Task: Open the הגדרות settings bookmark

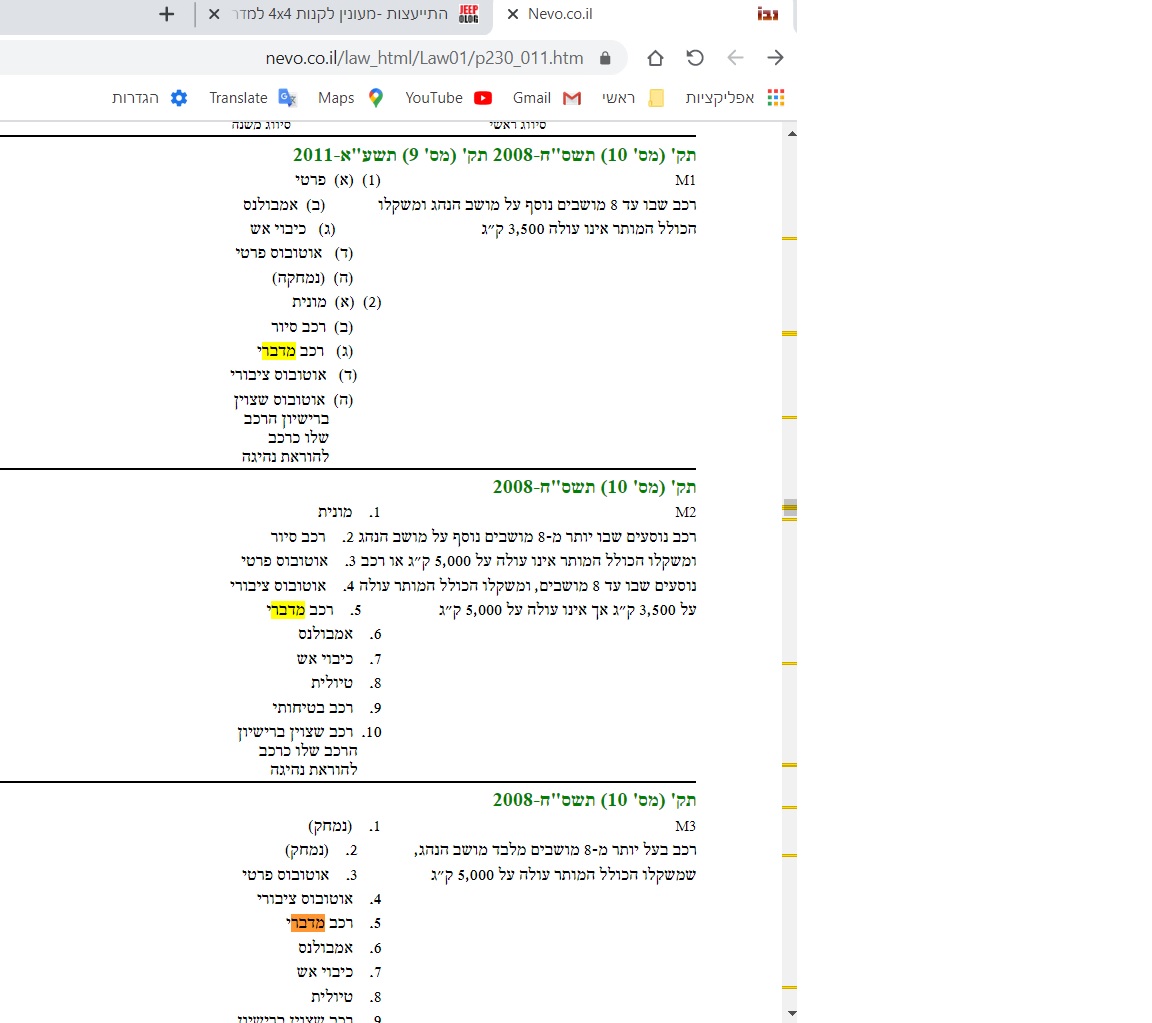Action: (x=149, y=97)
